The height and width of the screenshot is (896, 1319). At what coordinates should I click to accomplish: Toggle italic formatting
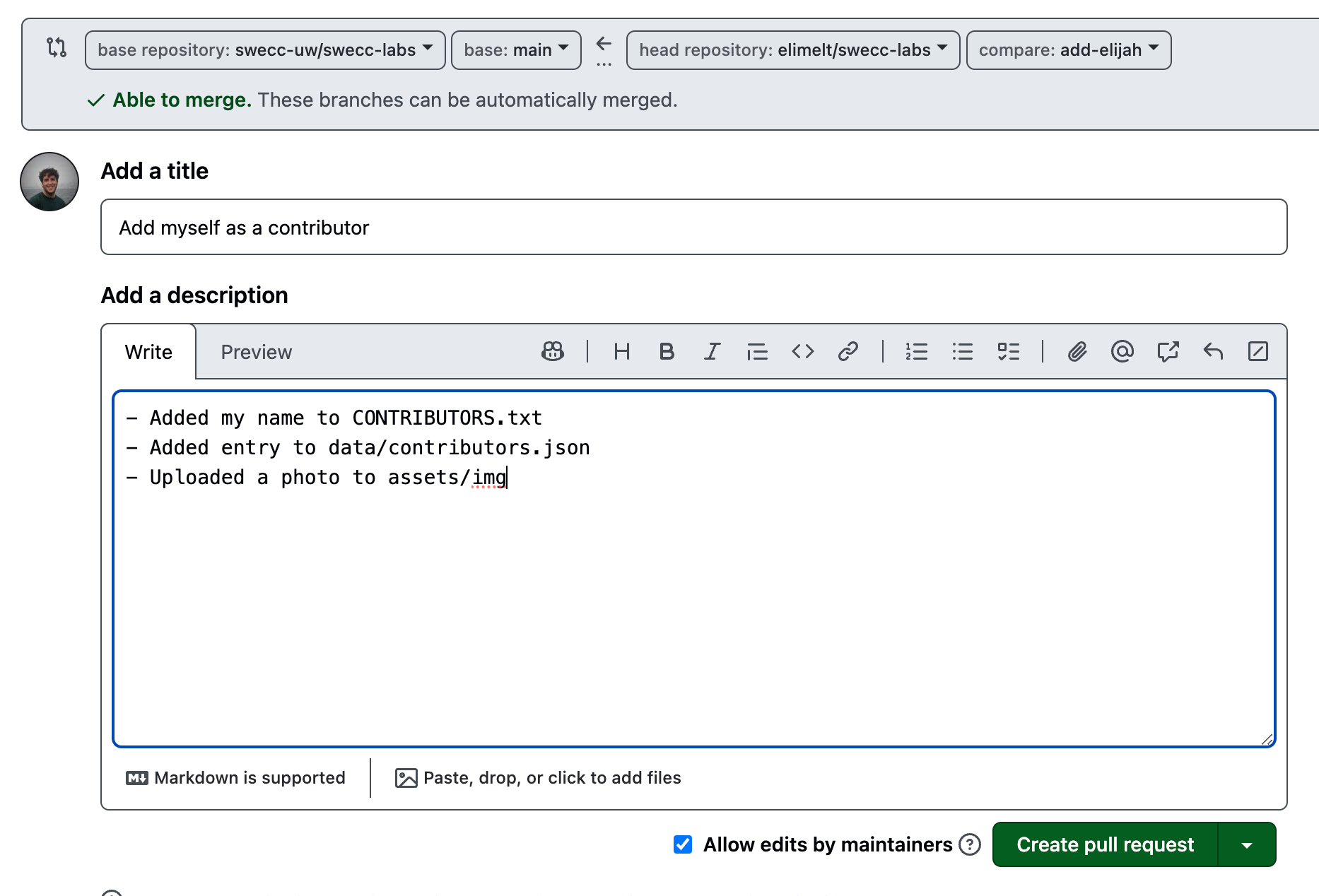click(712, 351)
